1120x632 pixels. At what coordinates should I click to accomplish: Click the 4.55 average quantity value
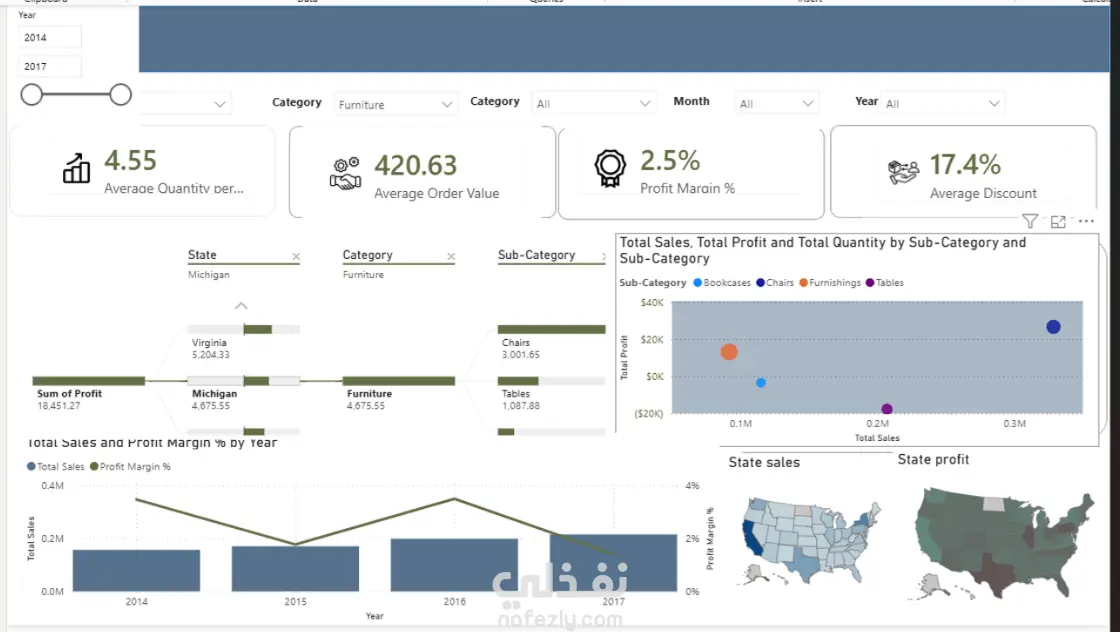click(130, 161)
